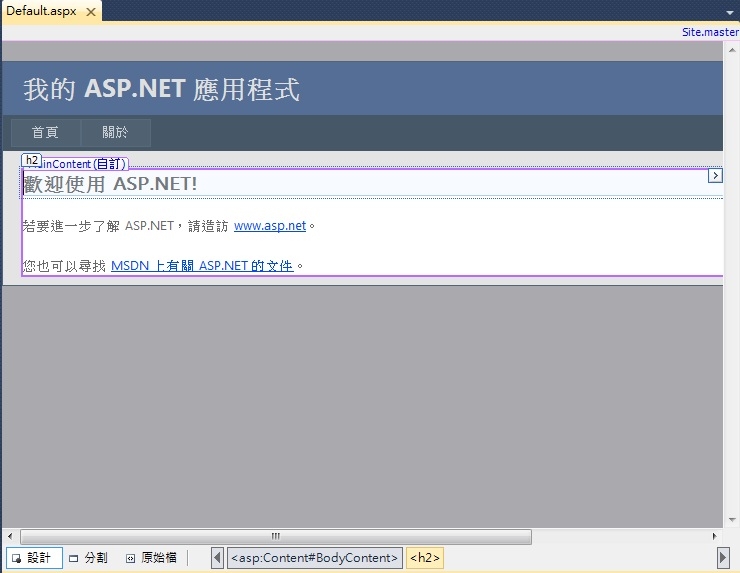This screenshot has width=740, height=573.
Task: Close the Default.aspx document tab
Action: pos(91,12)
